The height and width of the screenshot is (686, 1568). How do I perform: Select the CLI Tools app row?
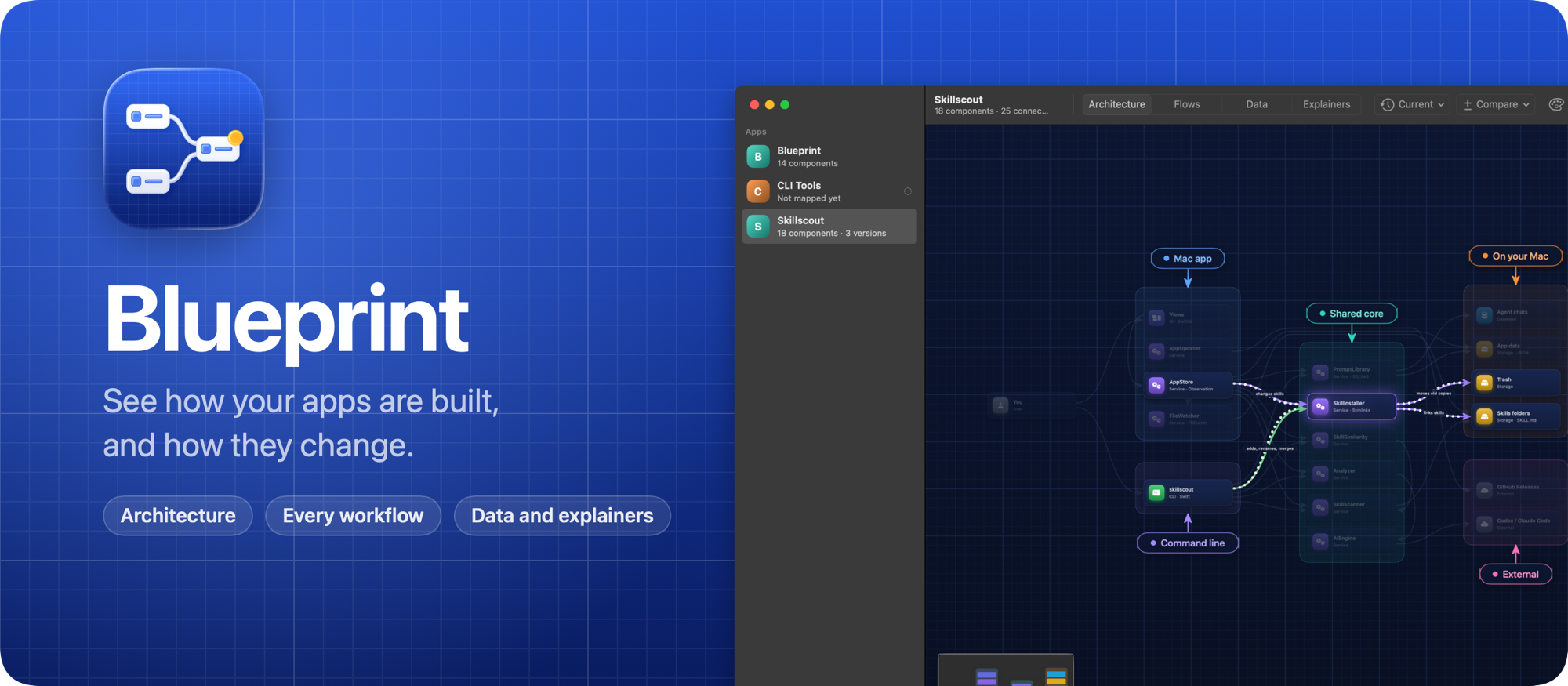[x=829, y=191]
